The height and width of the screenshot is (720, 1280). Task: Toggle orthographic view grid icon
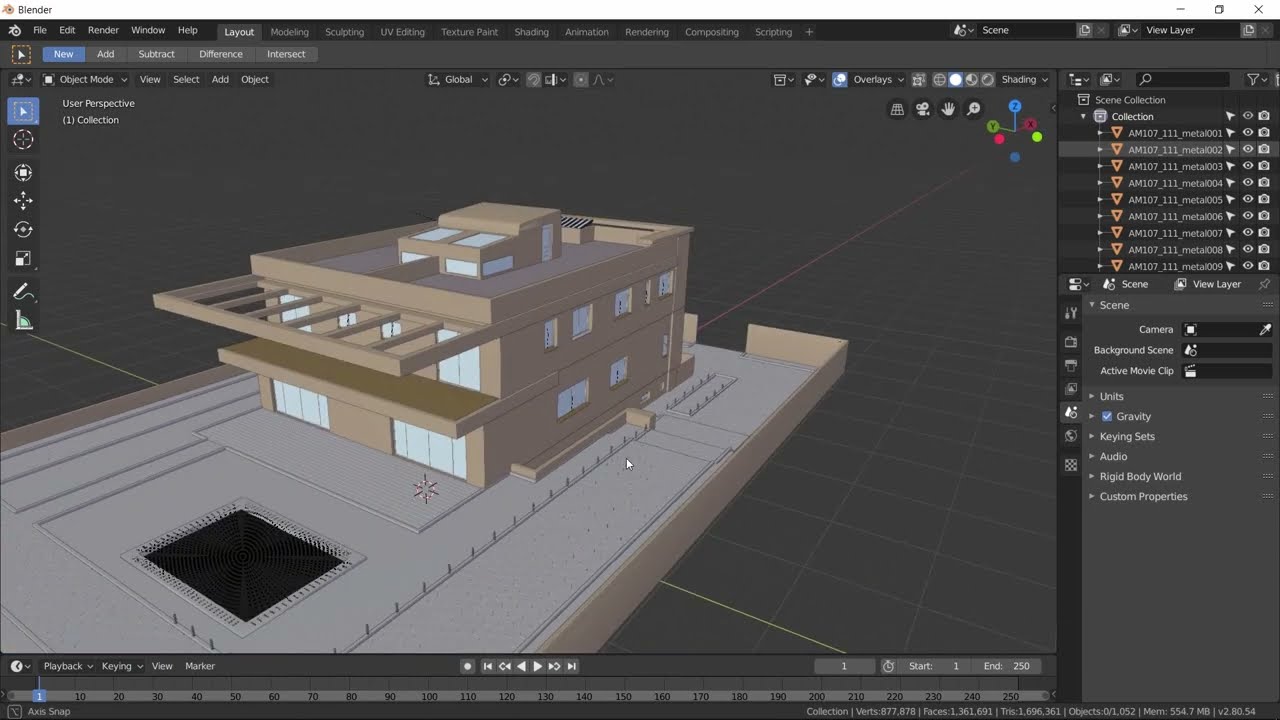point(897,109)
